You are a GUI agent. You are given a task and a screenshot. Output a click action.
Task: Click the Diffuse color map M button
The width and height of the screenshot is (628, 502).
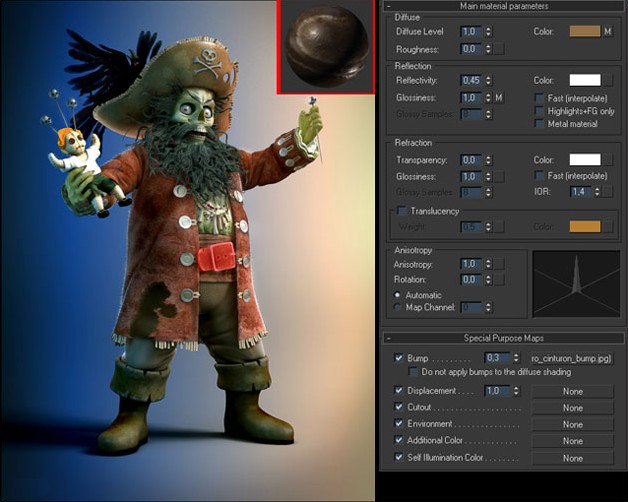click(x=608, y=32)
